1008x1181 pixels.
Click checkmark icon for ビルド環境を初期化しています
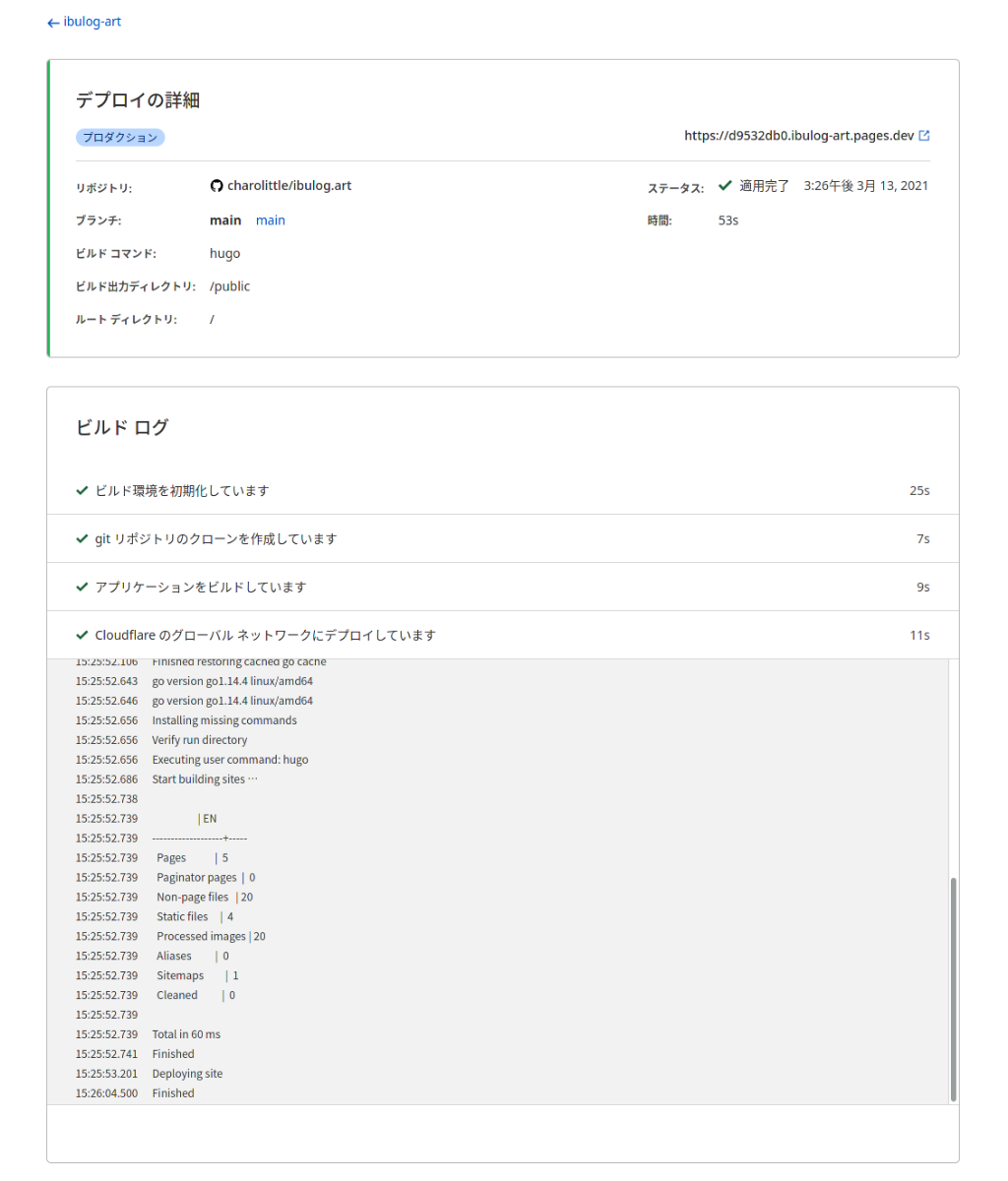83,490
